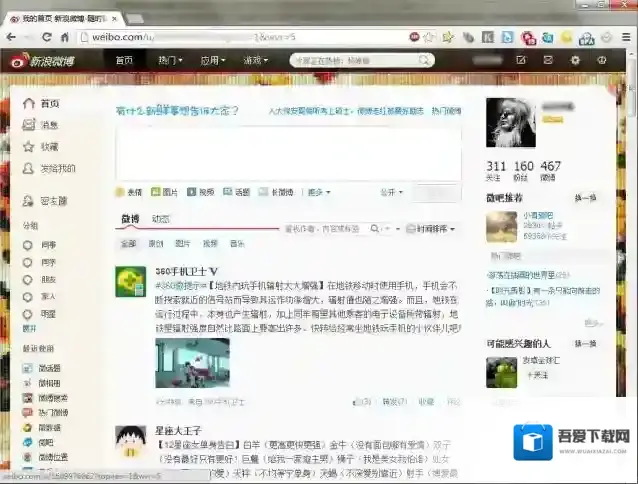Go back with the browser back arrow

[11, 37]
